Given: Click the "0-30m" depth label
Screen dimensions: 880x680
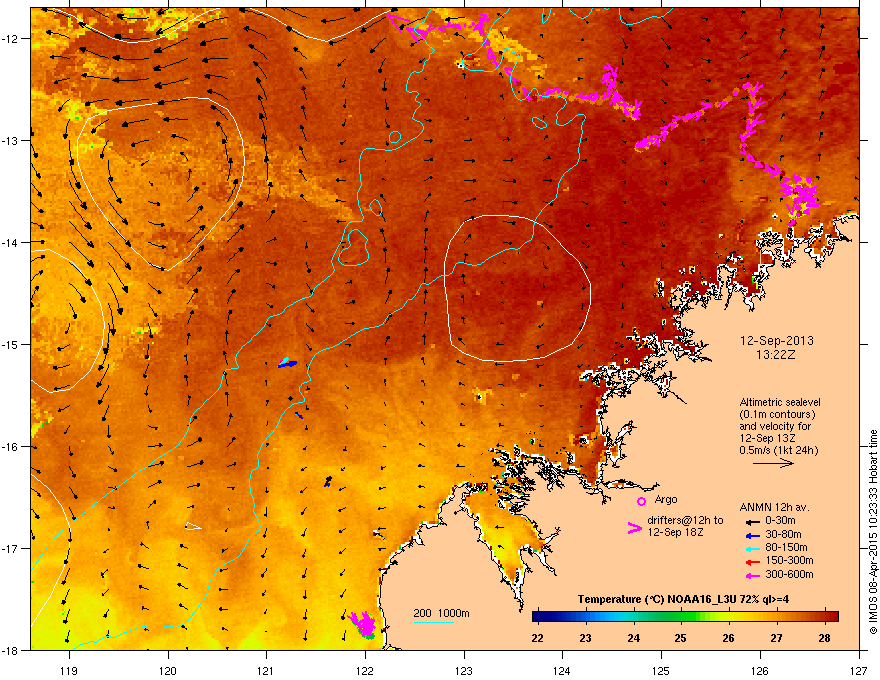Looking at the screenshot, I should pos(780,520).
